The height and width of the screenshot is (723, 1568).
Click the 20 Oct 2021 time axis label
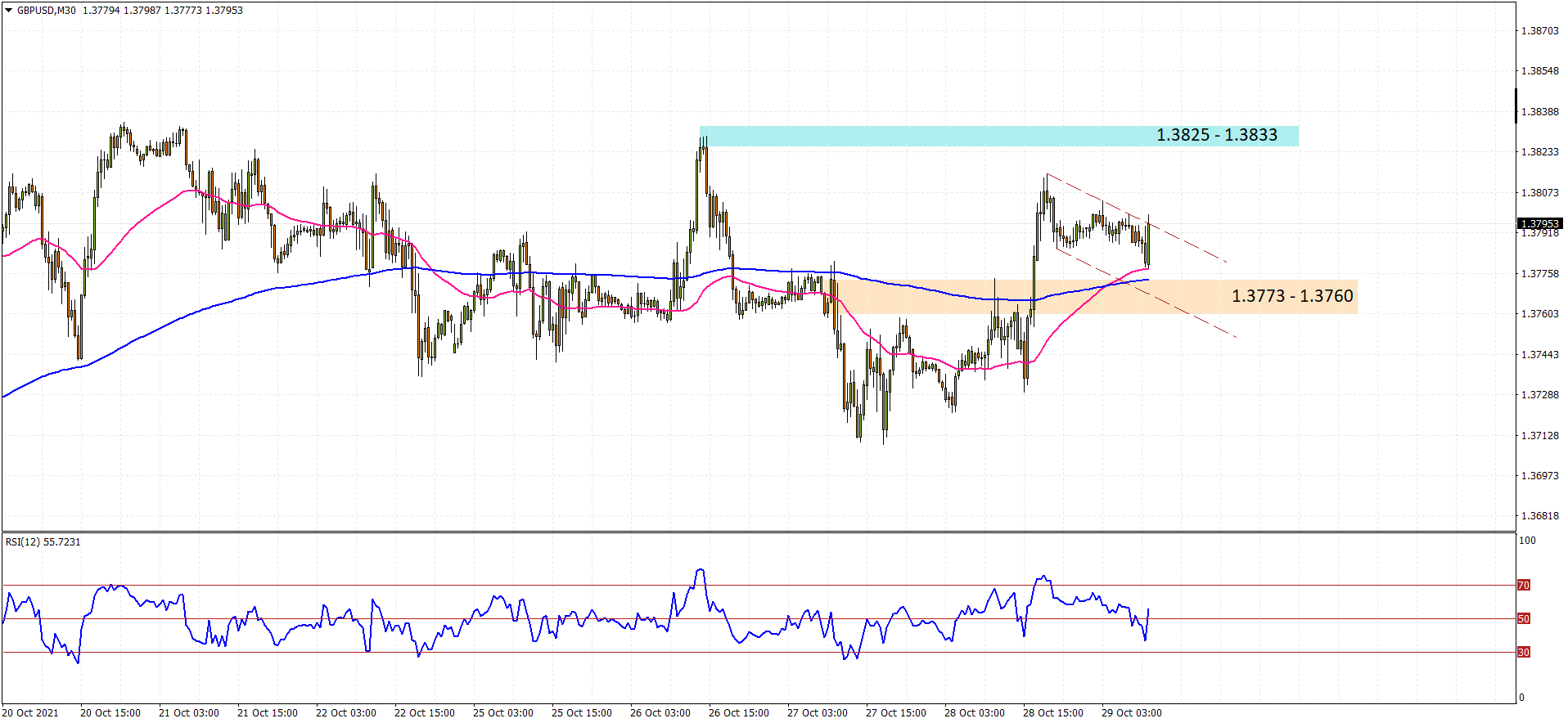30,713
